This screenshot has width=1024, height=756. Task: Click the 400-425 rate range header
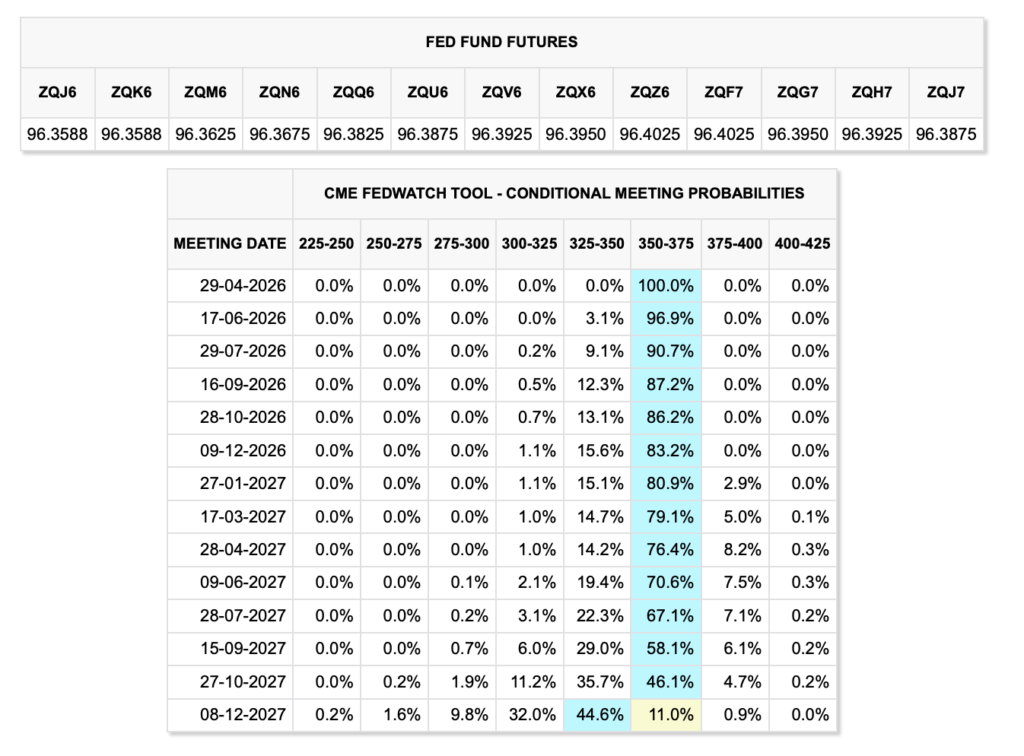[x=802, y=243]
